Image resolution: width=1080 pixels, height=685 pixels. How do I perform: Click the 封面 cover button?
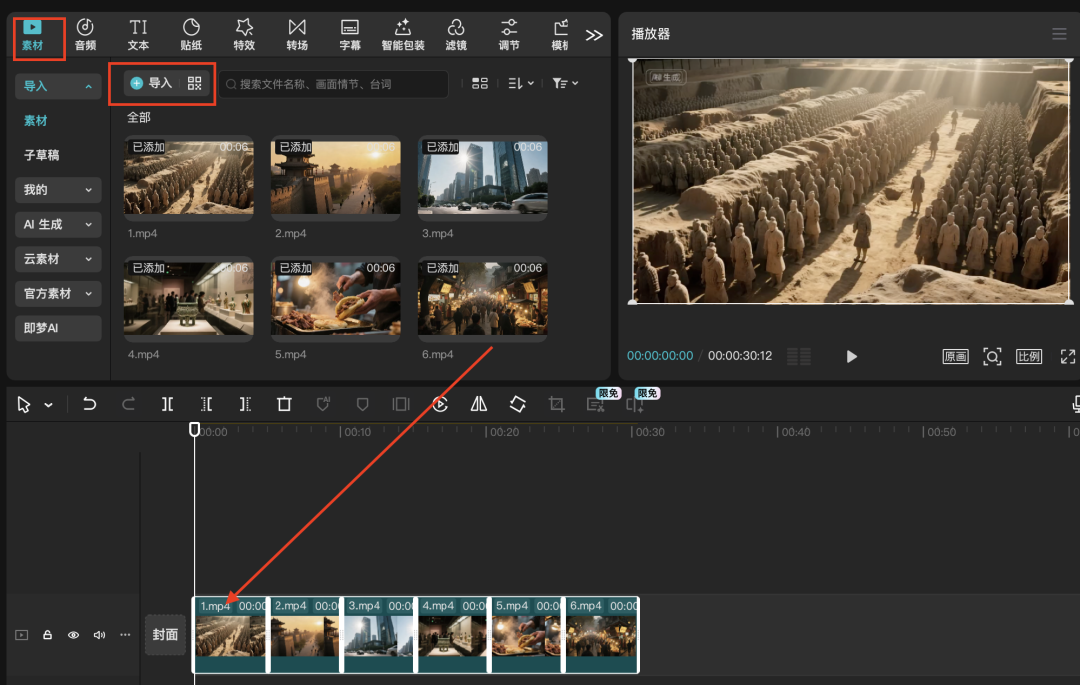pyautogui.click(x=165, y=635)
